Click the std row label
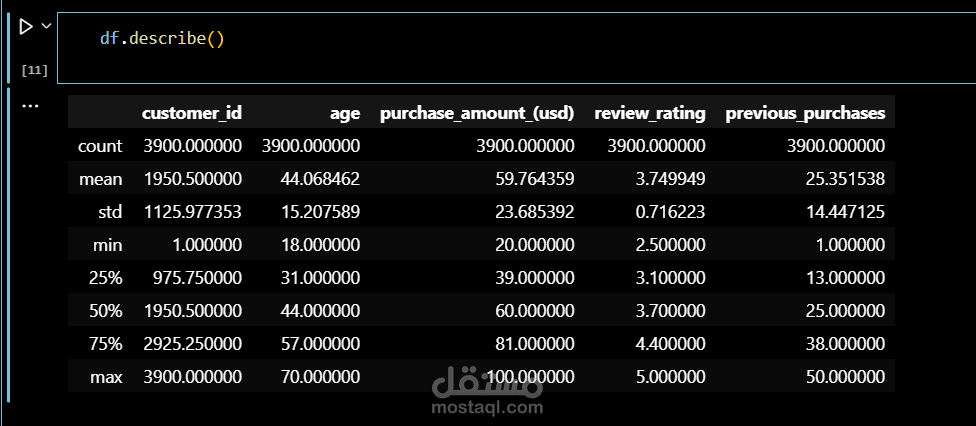The image size is (976, 426). [111, 212]
